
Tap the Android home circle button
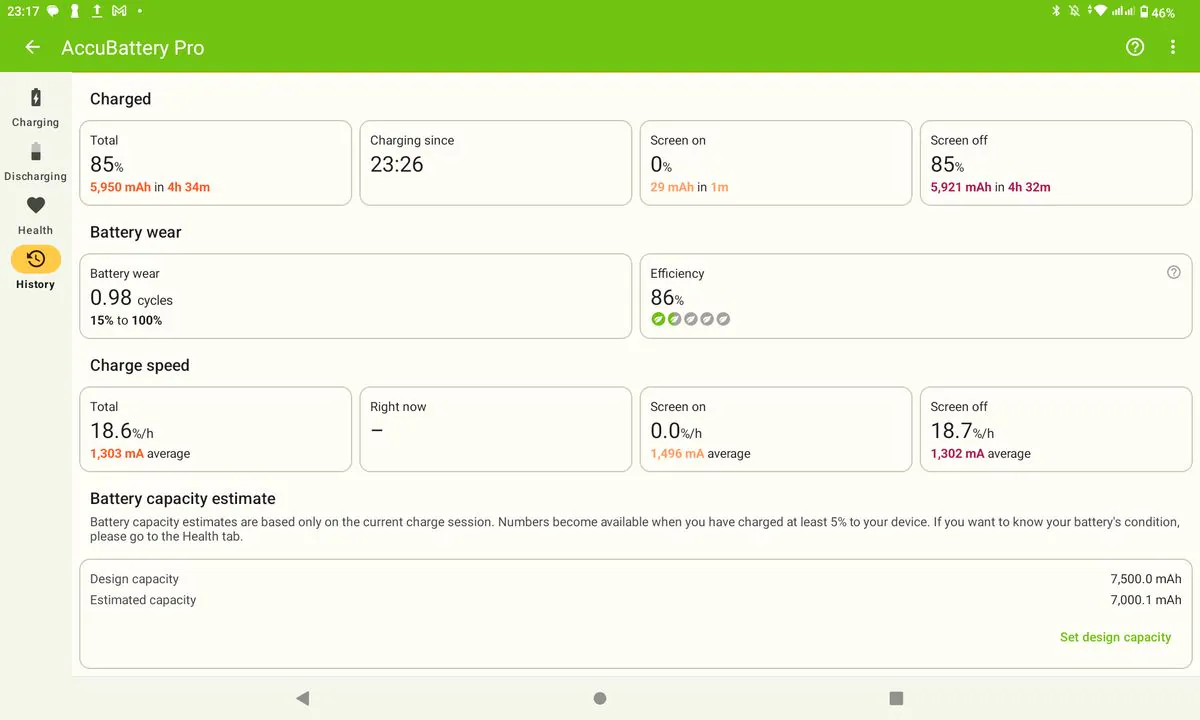click(600, 698)
